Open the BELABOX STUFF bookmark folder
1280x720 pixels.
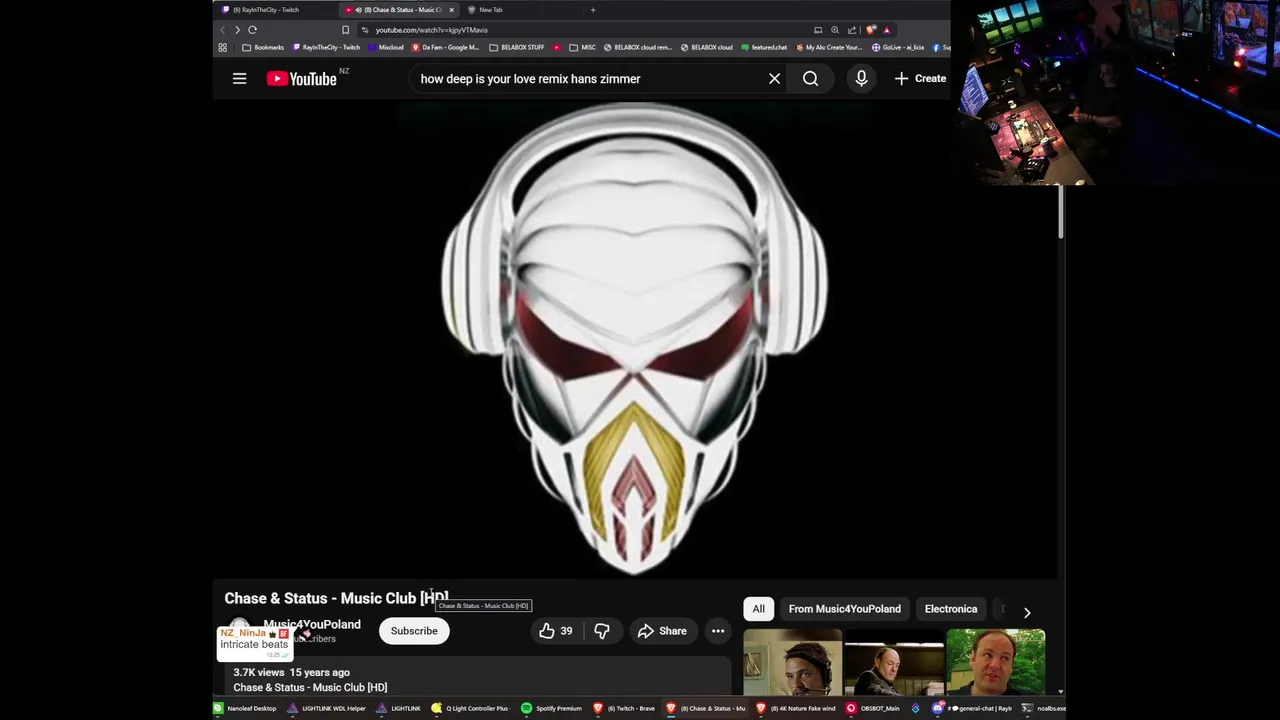click(x=516, y=47)
